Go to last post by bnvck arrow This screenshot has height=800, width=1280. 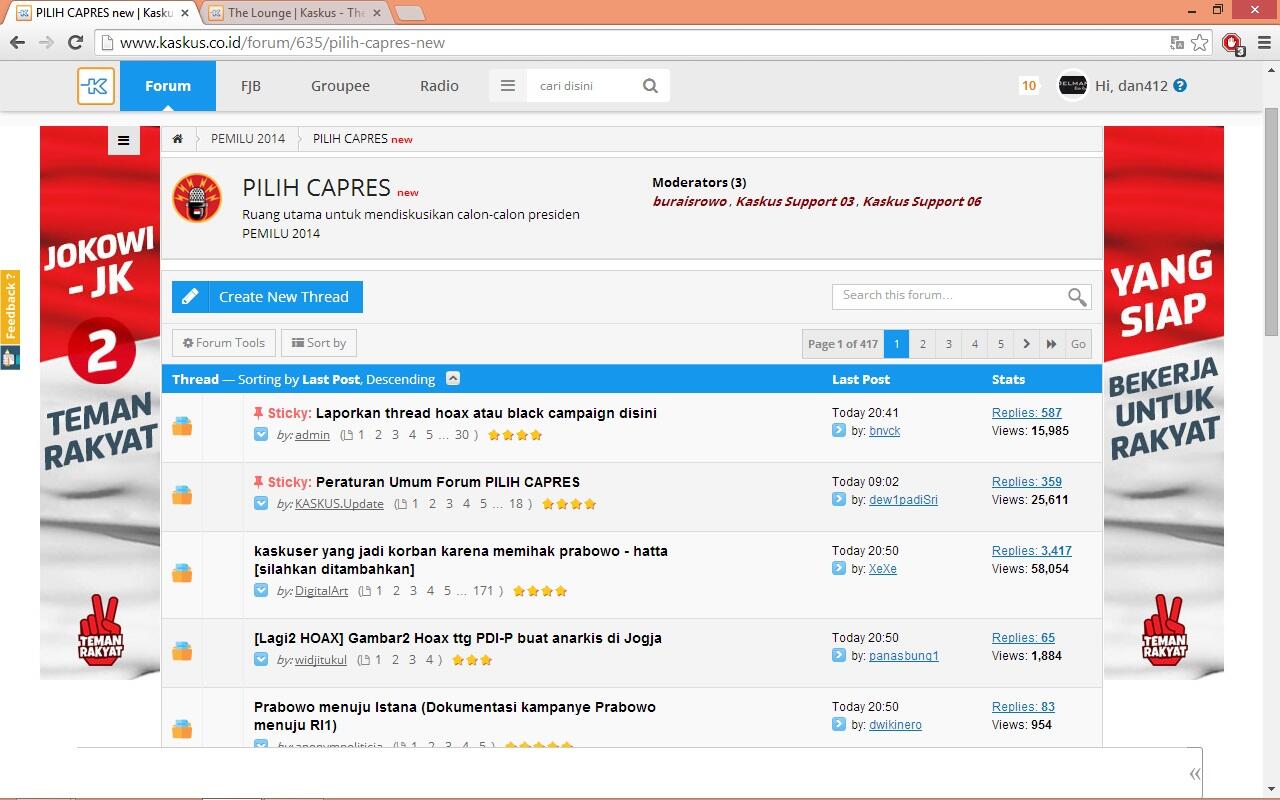point(839,430)
